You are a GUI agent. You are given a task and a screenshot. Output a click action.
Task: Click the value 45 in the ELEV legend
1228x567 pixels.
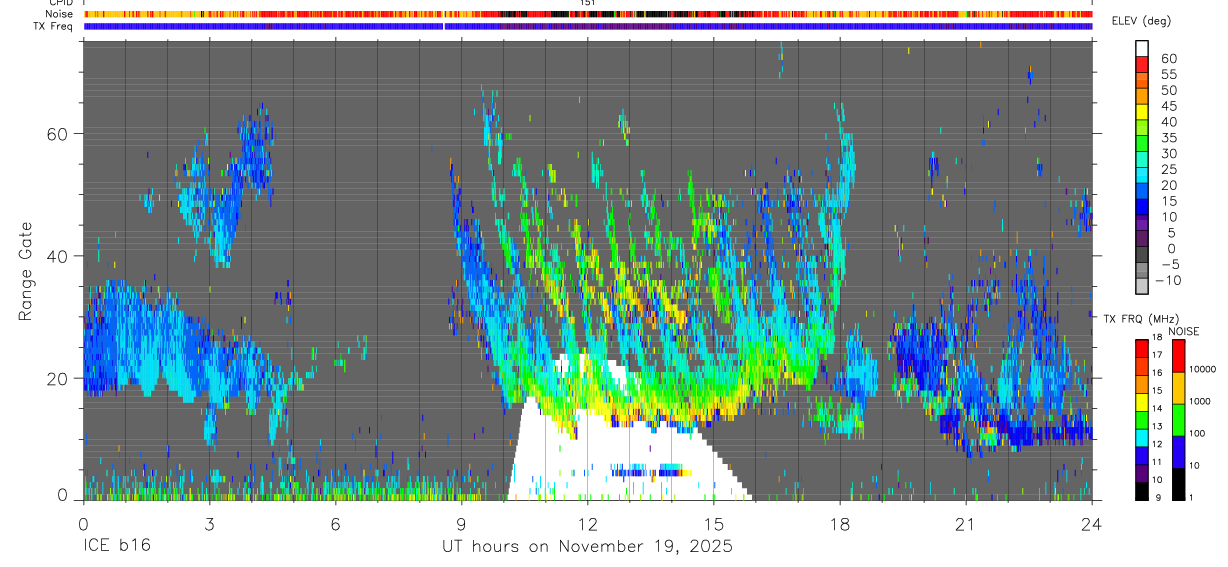point(1168,106)
